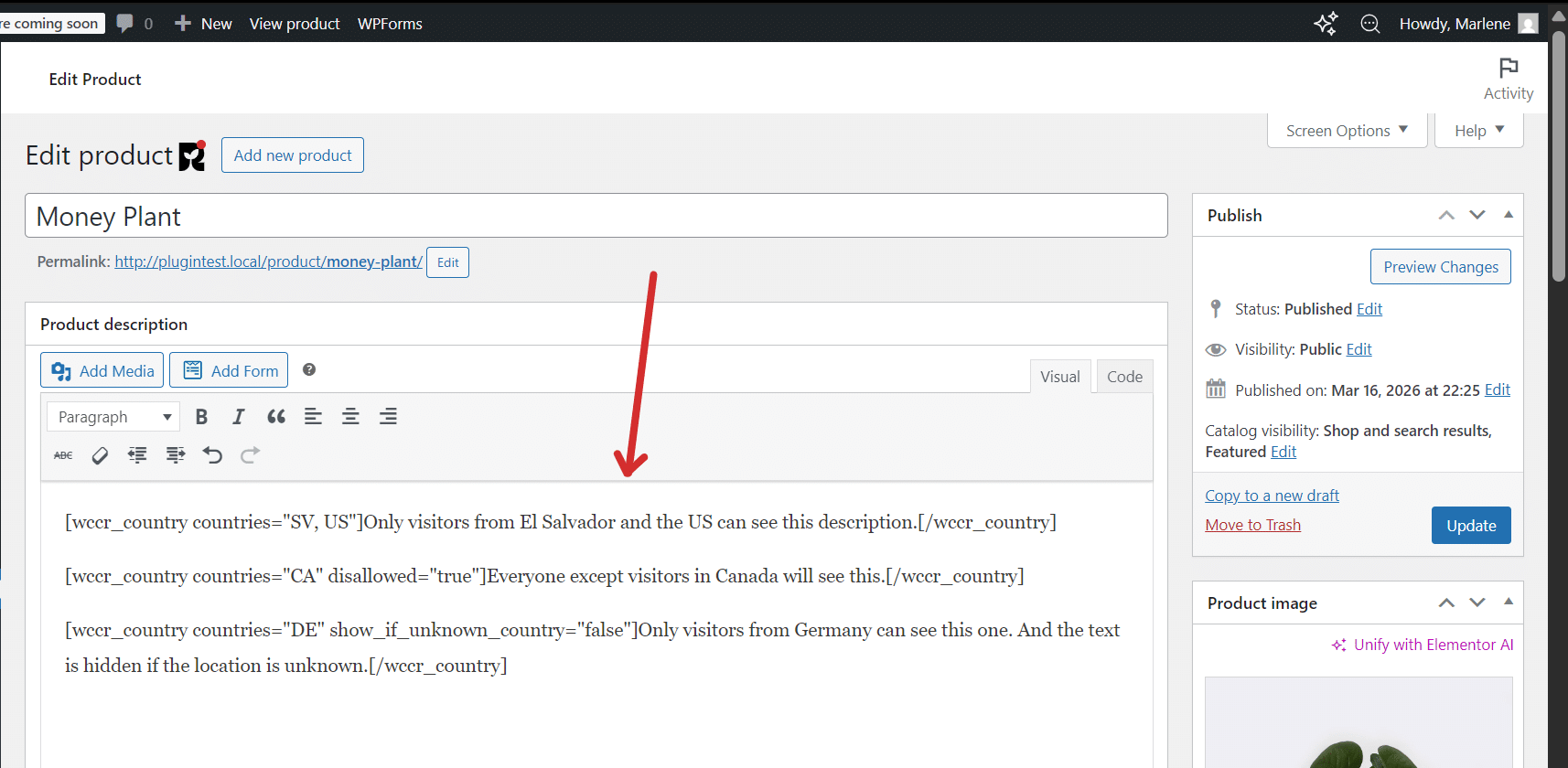This screenshot has height=768, width=1568.
Task: Expand Screen Options
Action: pos(1347,131)
